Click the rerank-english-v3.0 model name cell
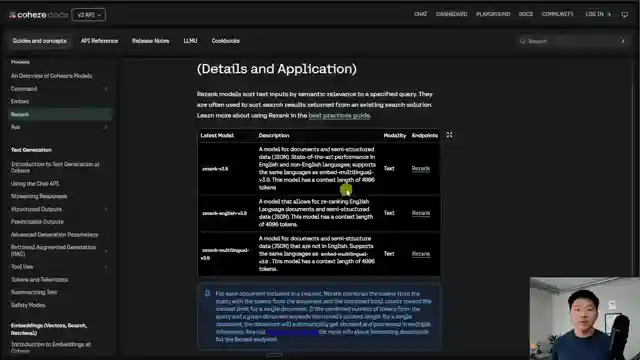 224,213
